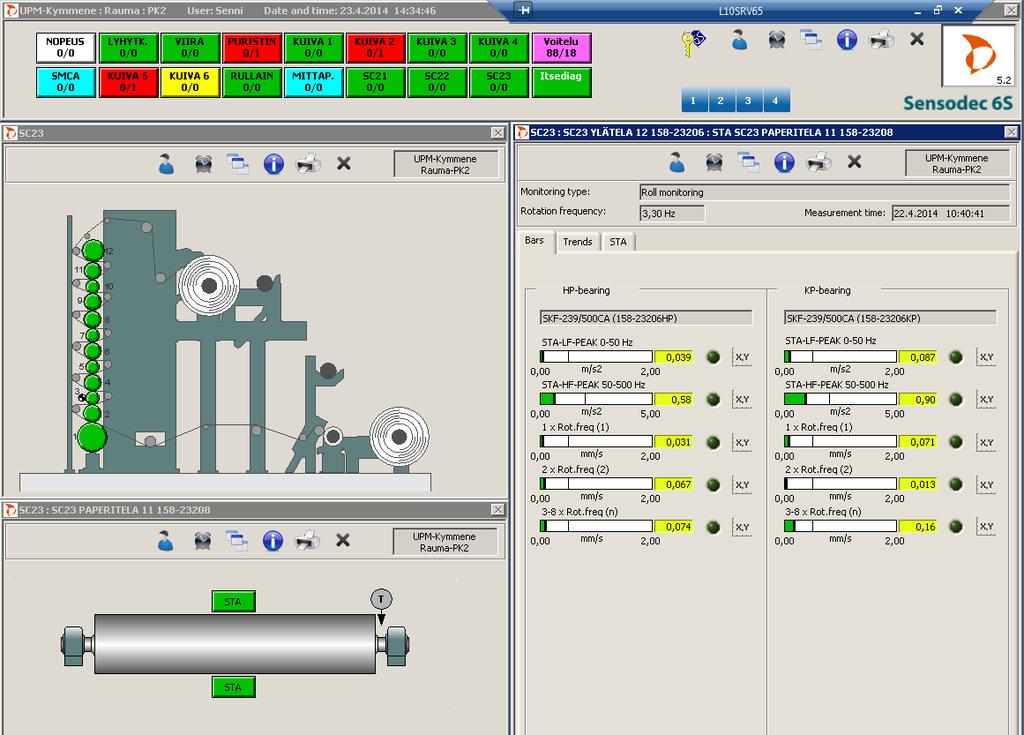The width and height of the screenshot is (1024, 735).
Task: Open the blue info icon in main top toolbar
Action: pos(846,41)
